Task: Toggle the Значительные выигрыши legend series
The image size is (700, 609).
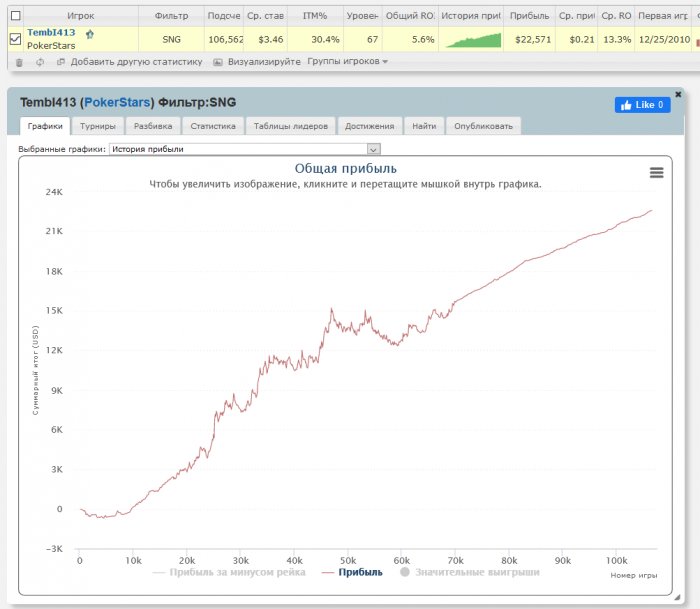Action: [470, 572]
